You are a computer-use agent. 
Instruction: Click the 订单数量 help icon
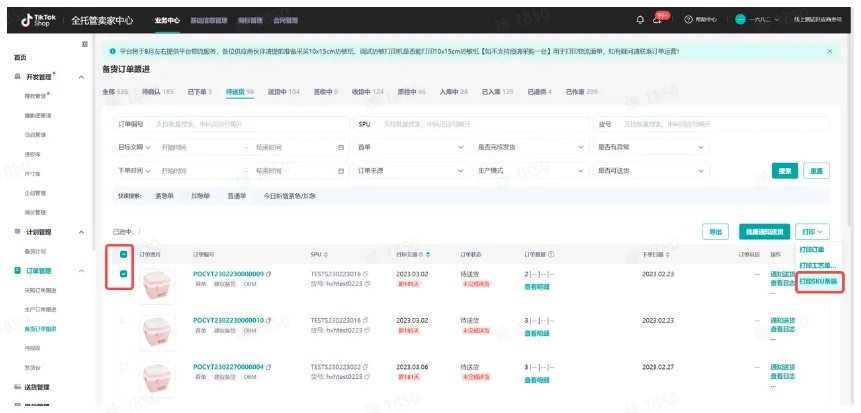pos(551,255)
